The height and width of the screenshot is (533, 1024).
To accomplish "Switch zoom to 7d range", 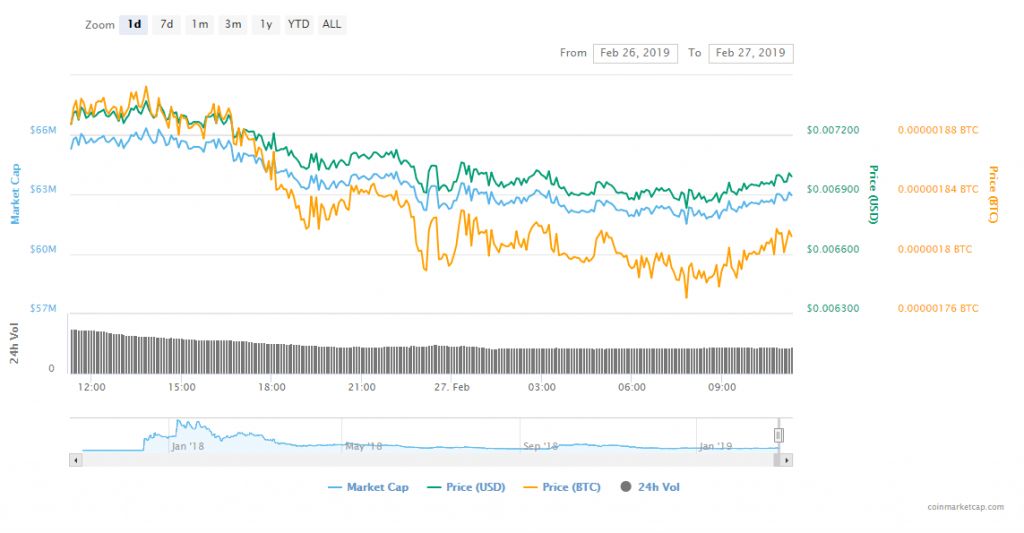I will pos(167,25).
